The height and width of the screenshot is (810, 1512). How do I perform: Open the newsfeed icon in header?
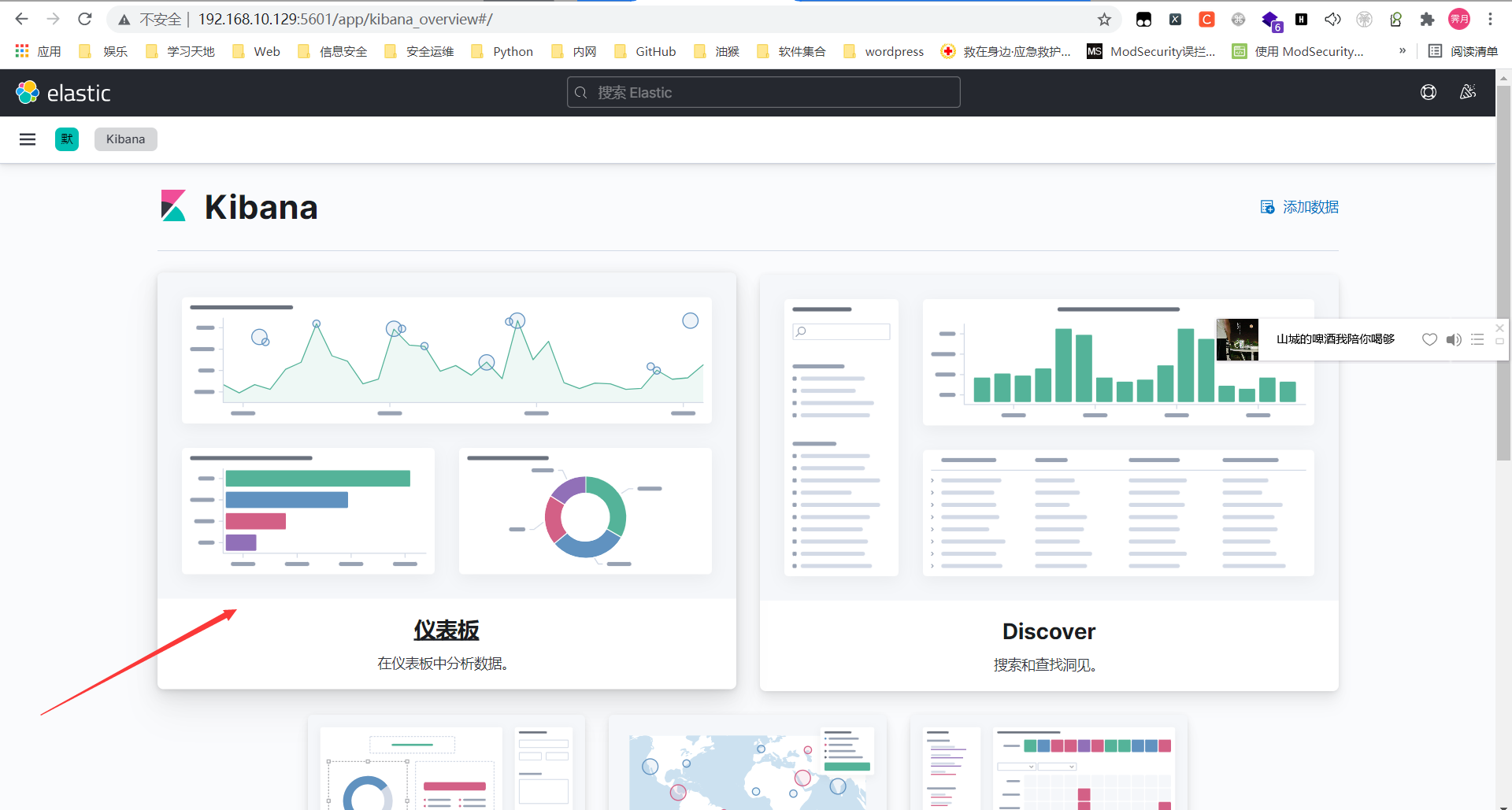coord(1467,93)
